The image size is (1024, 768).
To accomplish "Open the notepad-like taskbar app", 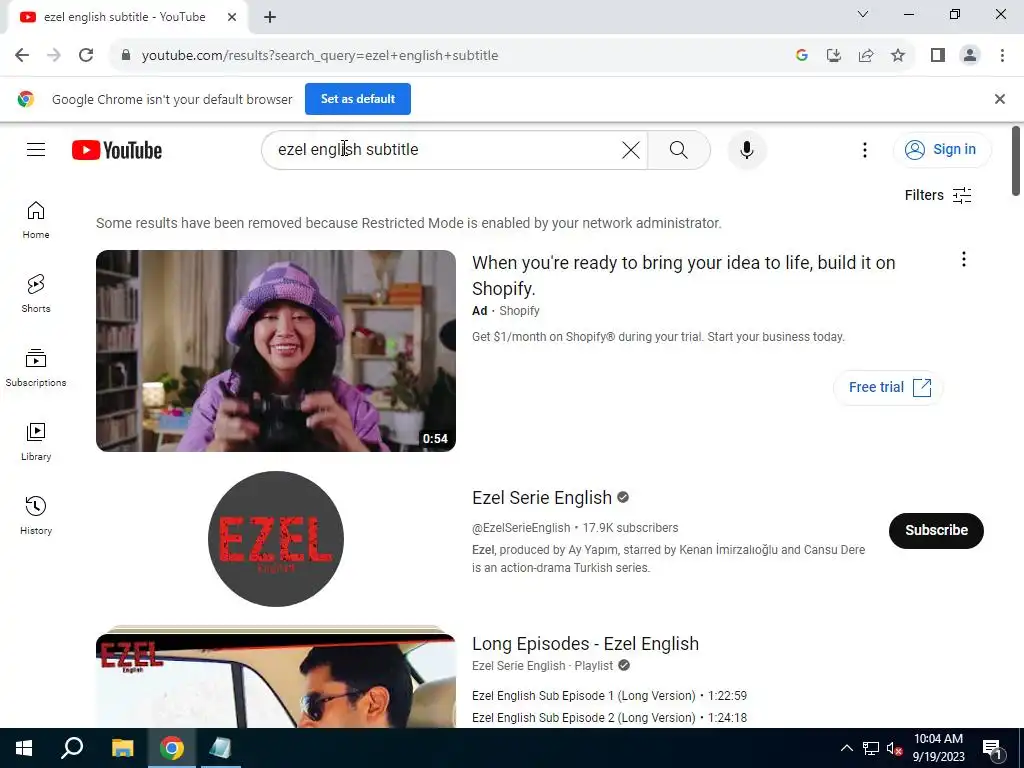I will point(220,748).
